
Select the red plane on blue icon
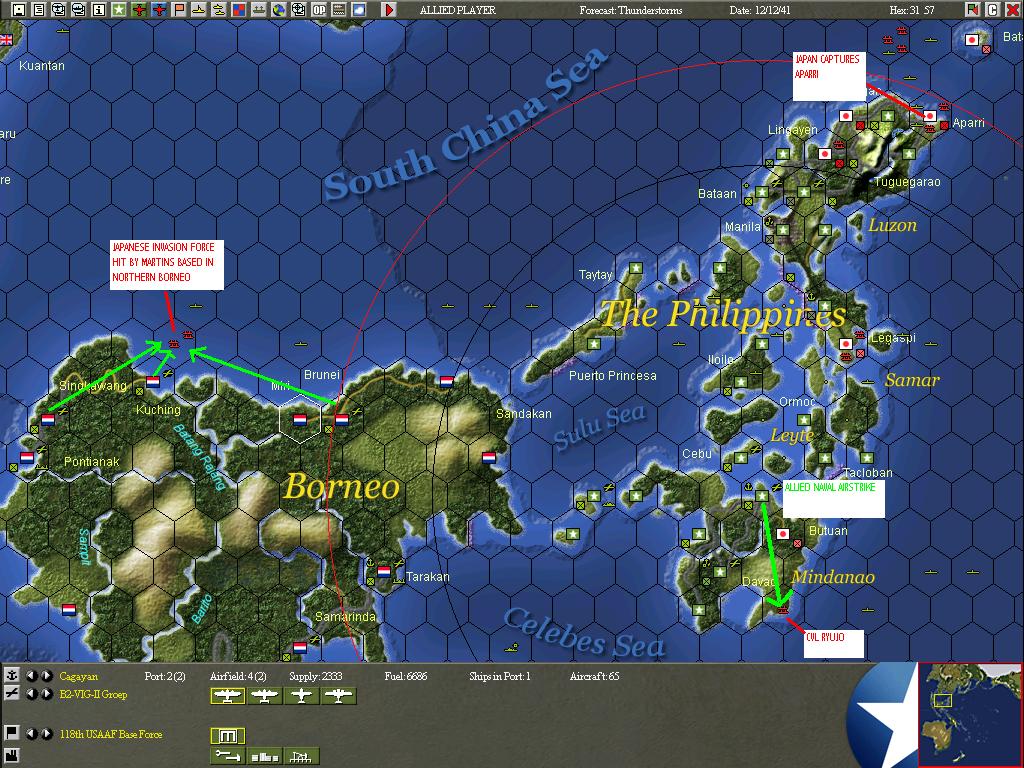click(x=159, y=10)
